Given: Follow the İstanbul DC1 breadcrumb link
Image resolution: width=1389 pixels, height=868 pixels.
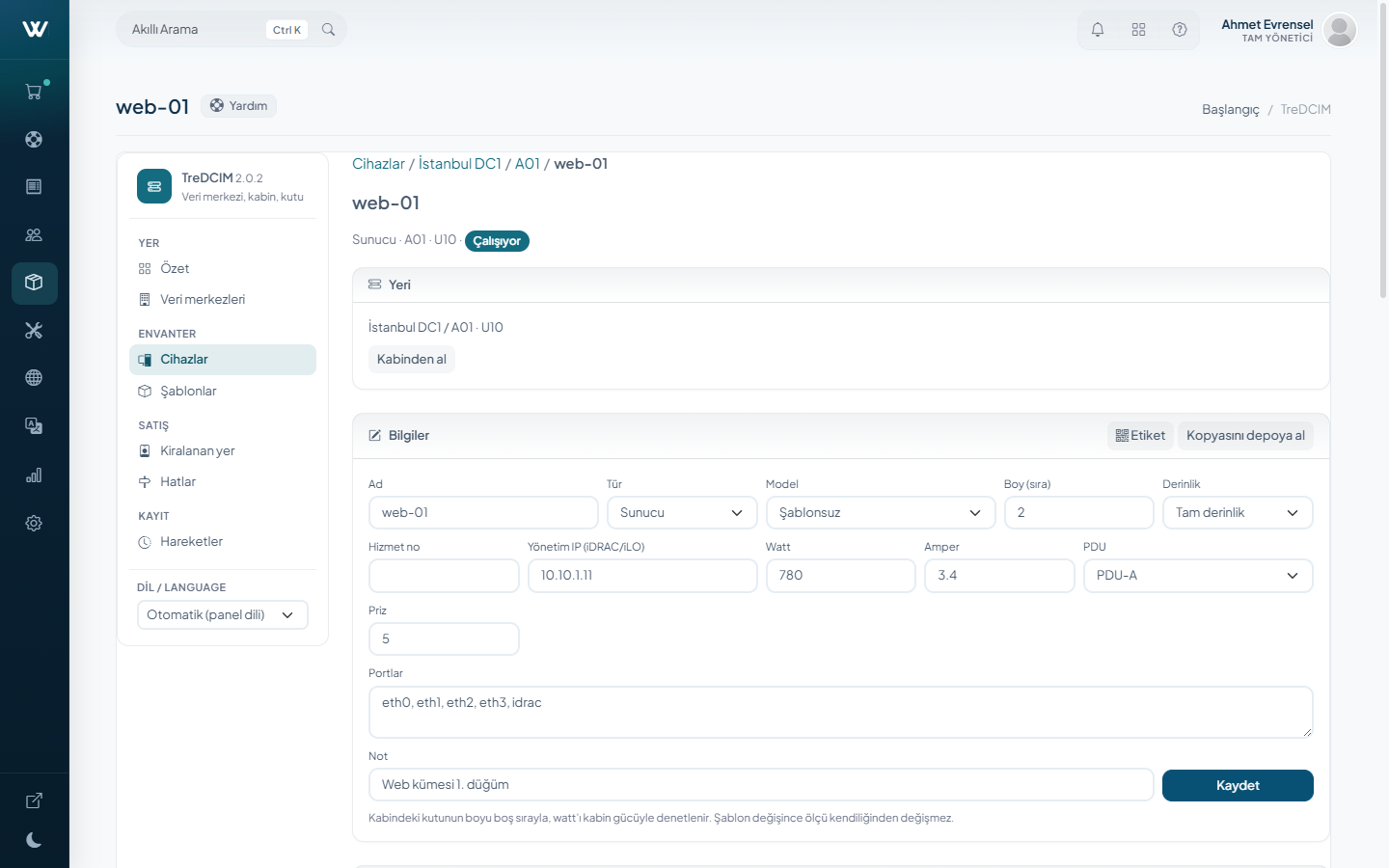Looking at the screenshot, I should (460, 164).
